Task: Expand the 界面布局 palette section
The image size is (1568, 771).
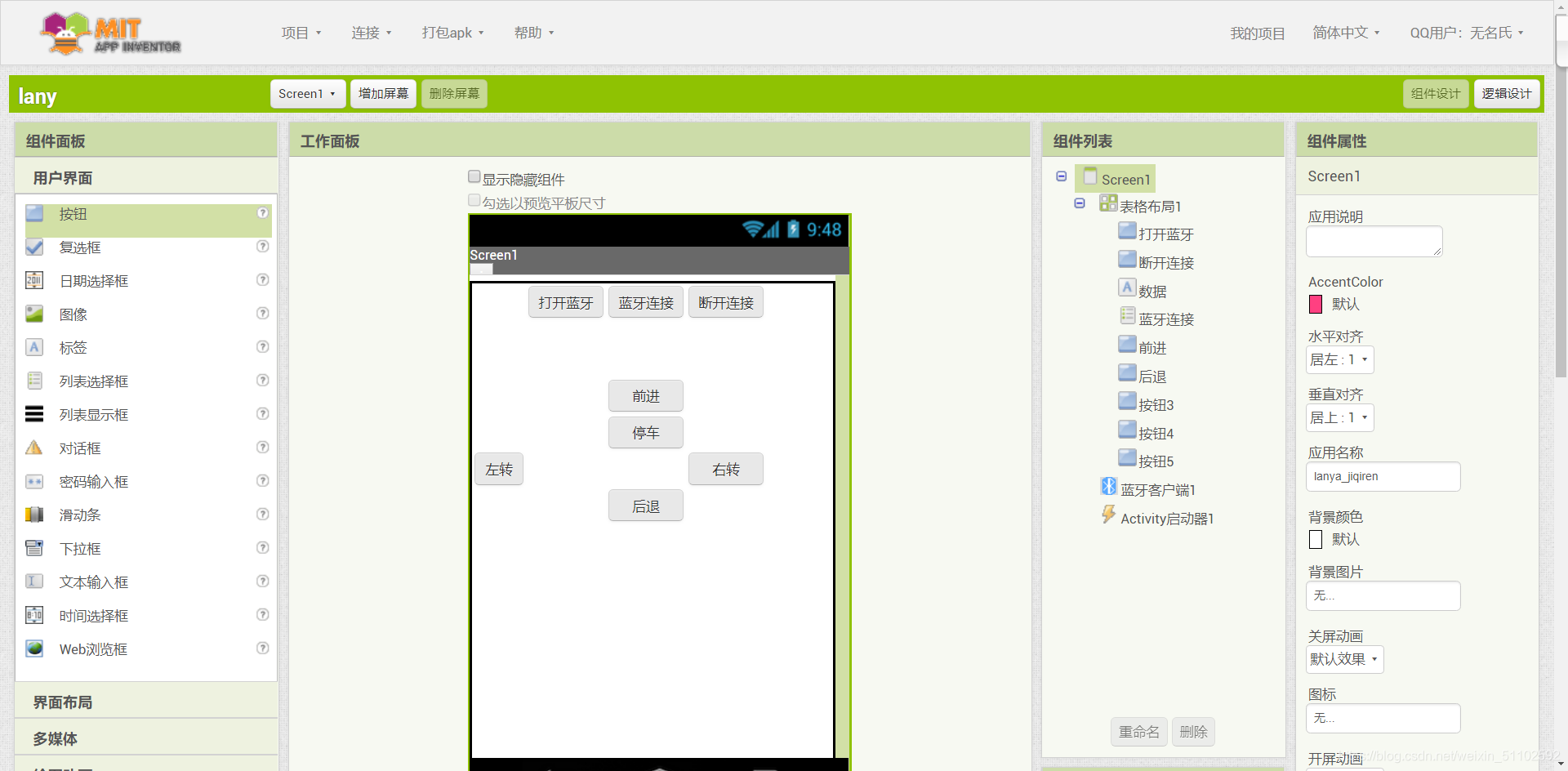Action: [146, 702]
